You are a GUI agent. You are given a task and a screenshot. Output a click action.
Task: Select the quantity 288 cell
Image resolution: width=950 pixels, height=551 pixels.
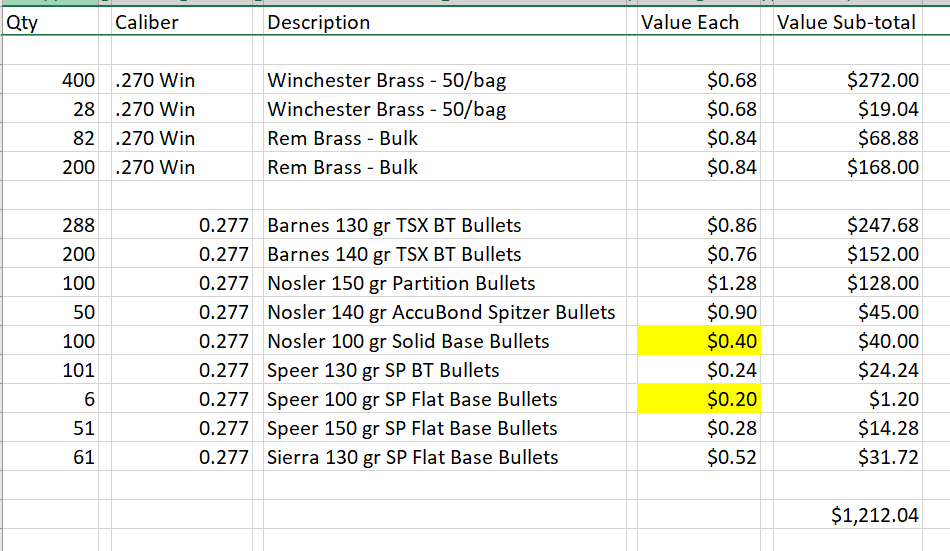coord(55,226)
